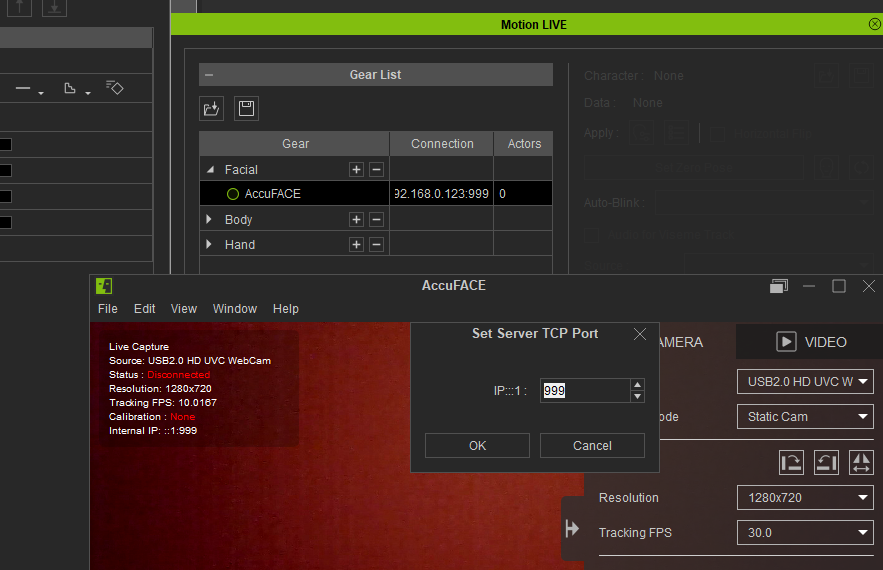This screenshot has height=570, width=883.
Task: Close the Motion LIVE panel
Action: click(875, 24)
